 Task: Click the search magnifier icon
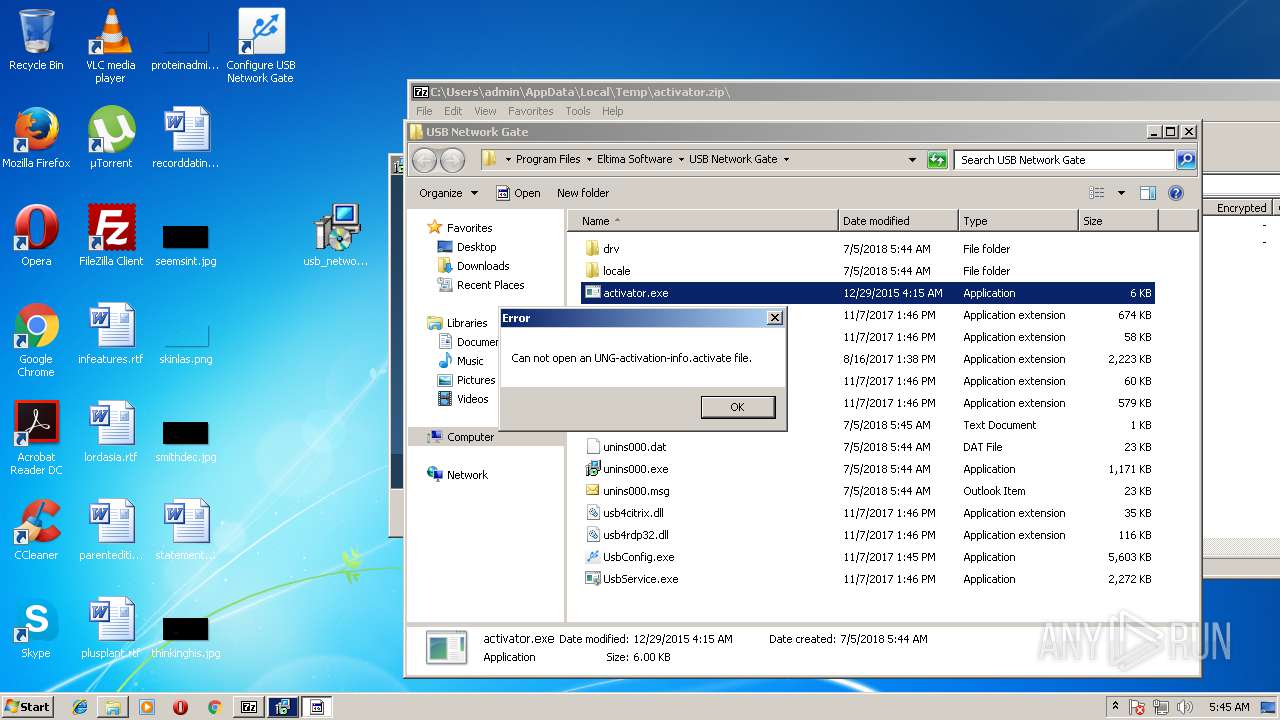[1185, 160]
